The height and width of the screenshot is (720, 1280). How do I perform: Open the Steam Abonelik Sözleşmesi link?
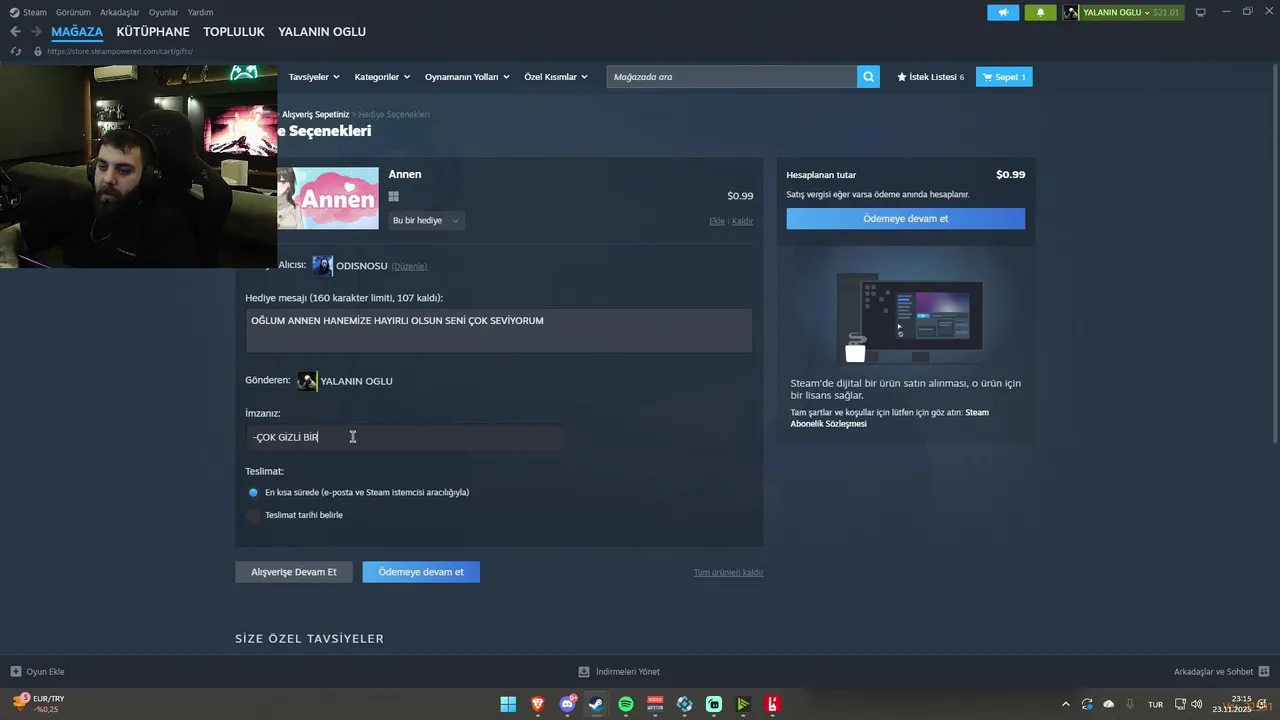tap(890, 418)
